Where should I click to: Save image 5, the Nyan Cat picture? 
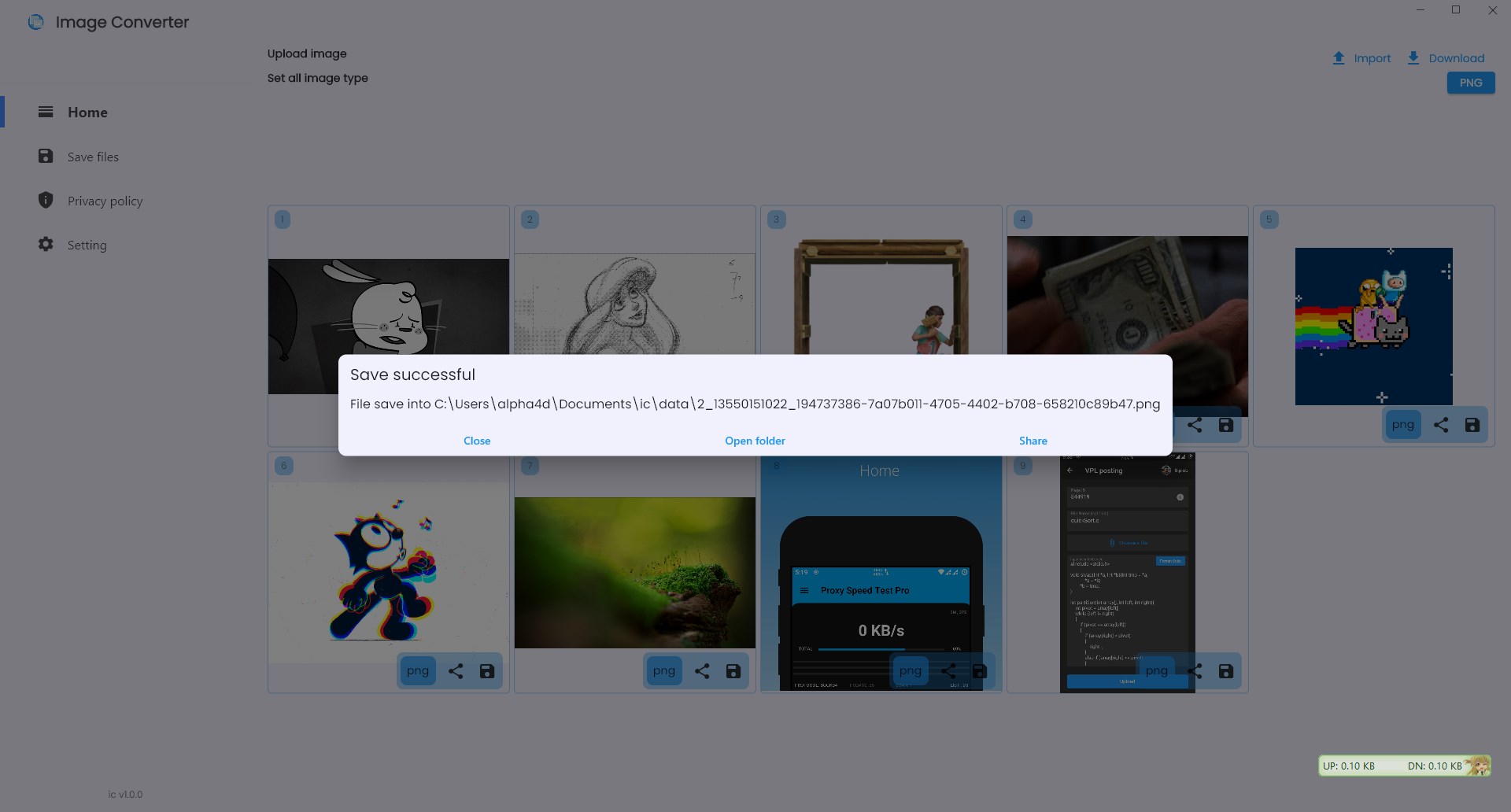pyautogui.click(x=1472, y=425)
